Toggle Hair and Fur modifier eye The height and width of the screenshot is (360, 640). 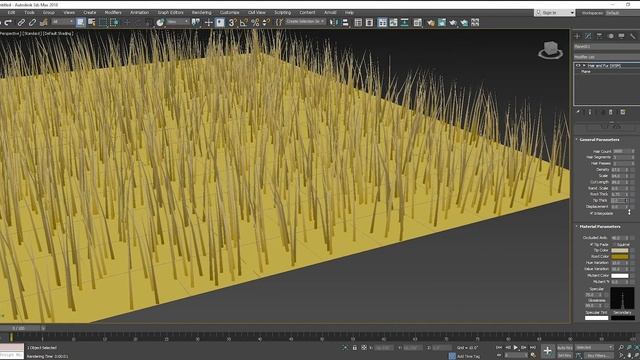pyautogui.click(x=578, y=65)
